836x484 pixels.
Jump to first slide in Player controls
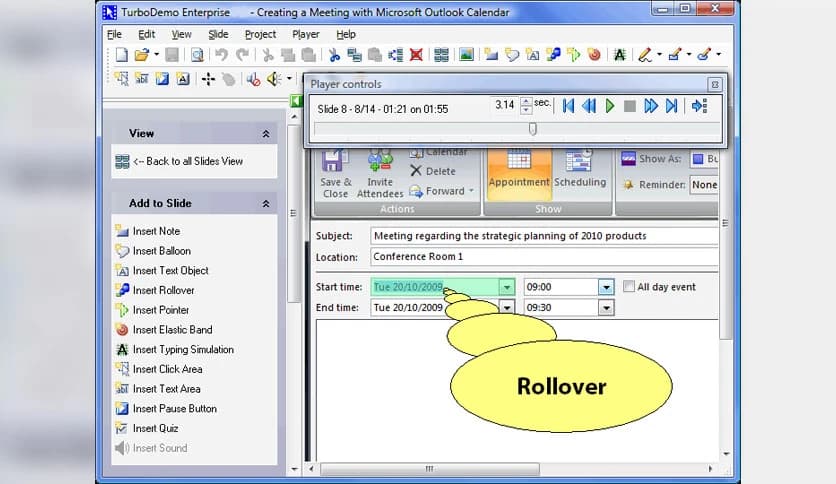[x=568, y=106]
